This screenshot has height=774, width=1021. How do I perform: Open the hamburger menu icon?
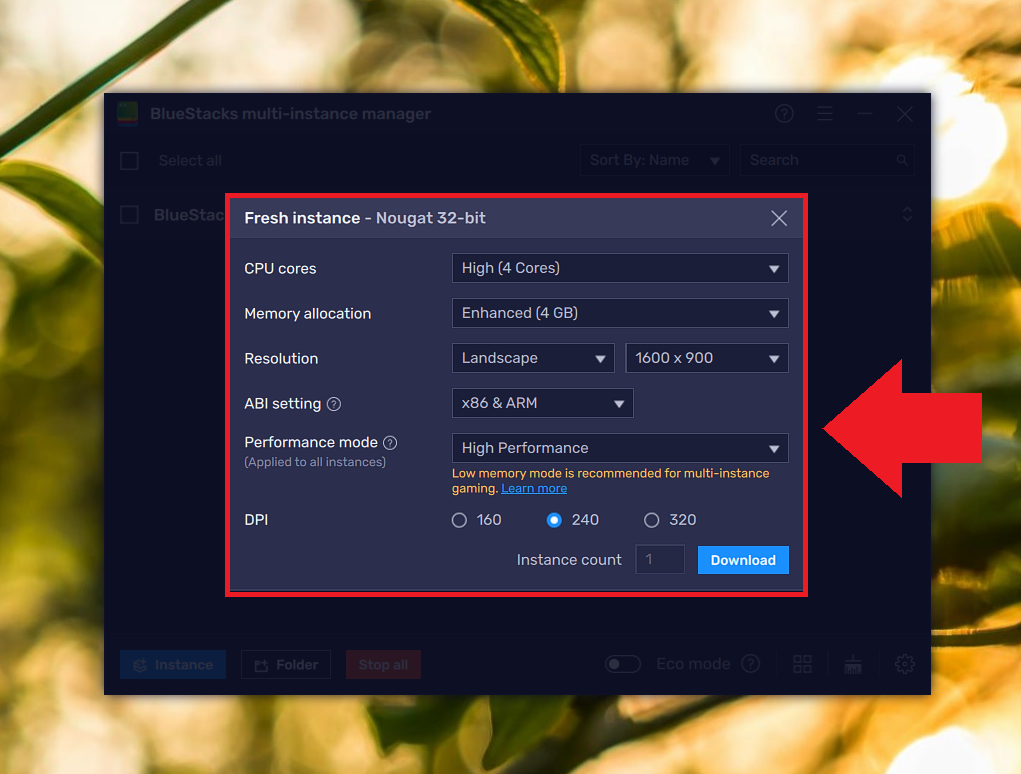[825, 114]
